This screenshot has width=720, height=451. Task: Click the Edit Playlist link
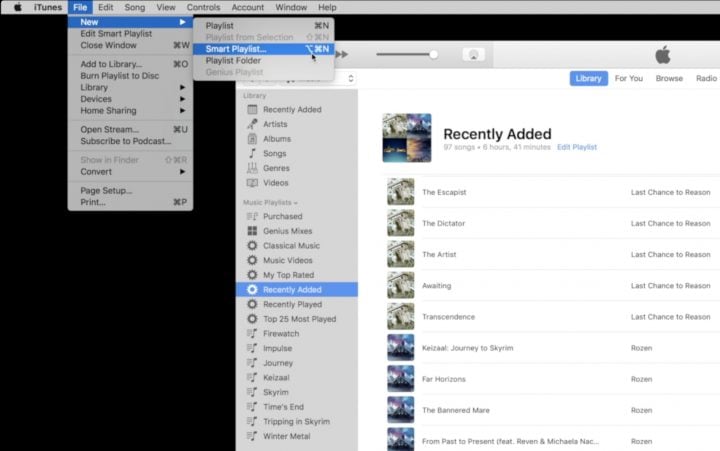pos(577,147)
